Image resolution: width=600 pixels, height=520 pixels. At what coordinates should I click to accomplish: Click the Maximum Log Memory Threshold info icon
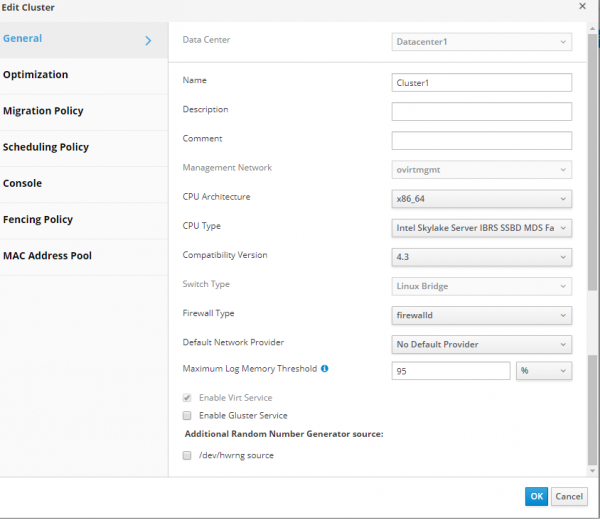325,369
